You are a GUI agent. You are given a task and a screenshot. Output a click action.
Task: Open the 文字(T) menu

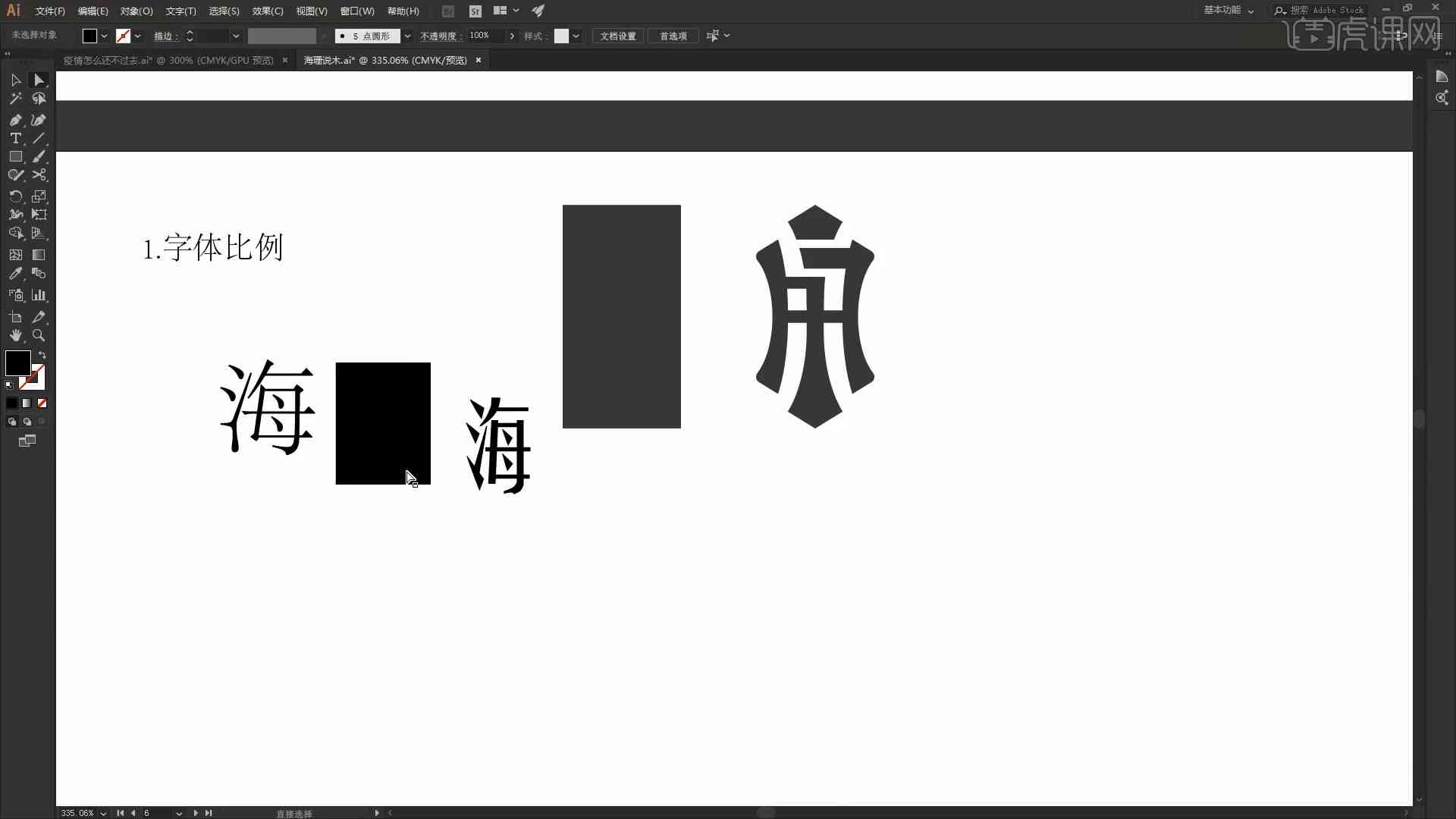tap(180, 11)
